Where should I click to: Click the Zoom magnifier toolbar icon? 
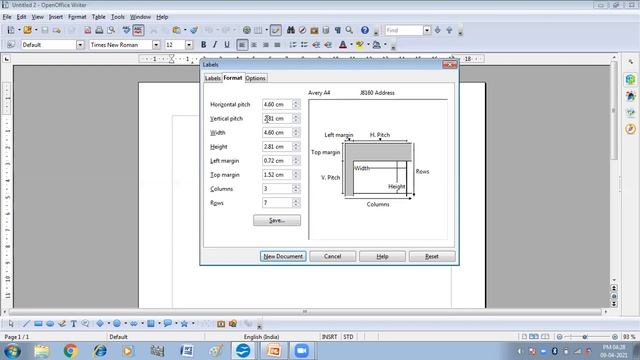349,30
